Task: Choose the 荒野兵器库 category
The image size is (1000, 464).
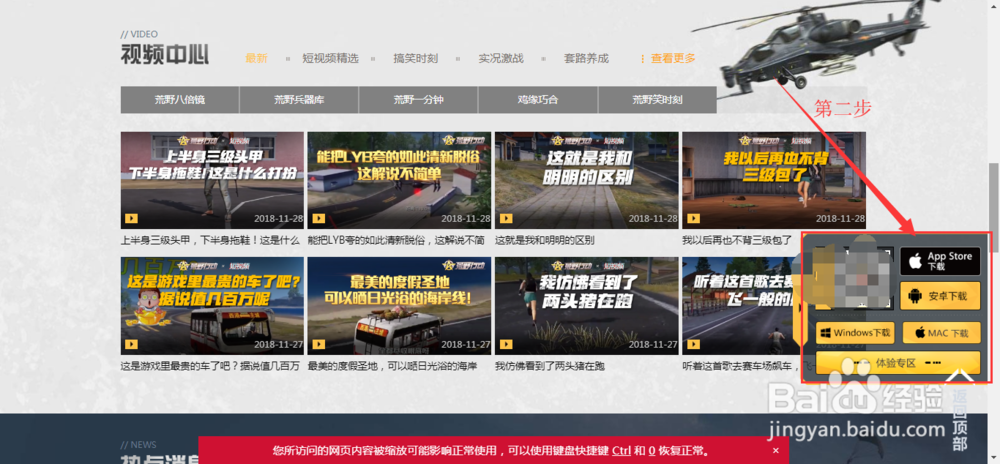Action: coord(299,100)
